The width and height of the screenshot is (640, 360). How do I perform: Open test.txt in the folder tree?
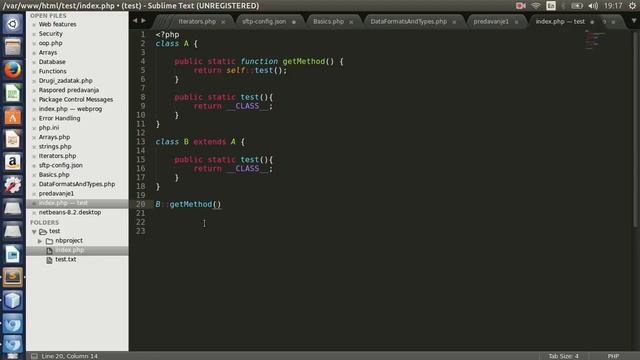[66, 259]
